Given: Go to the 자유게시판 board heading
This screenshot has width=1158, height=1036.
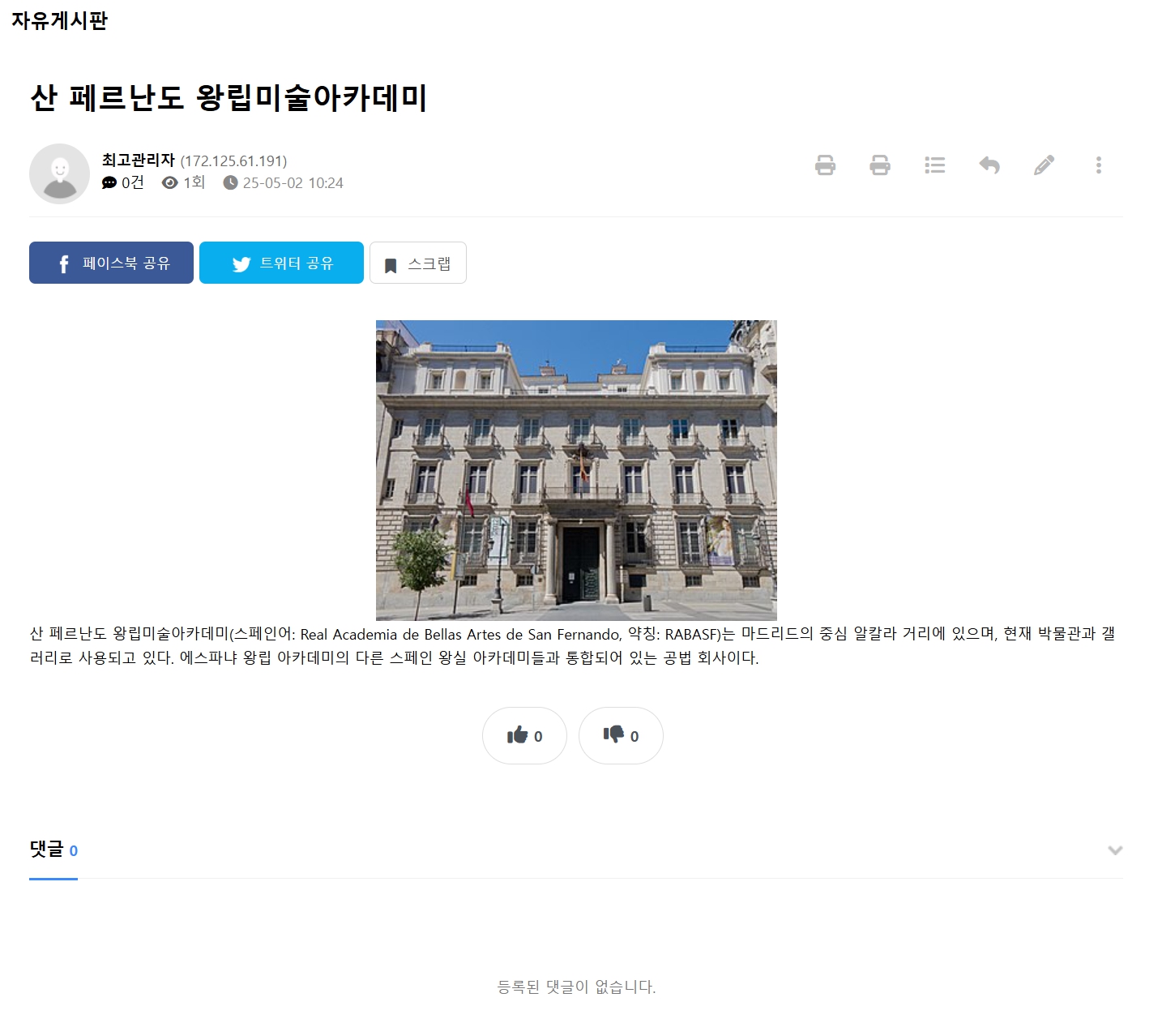Looking at the screenshot, I should (x=59, y=21).
